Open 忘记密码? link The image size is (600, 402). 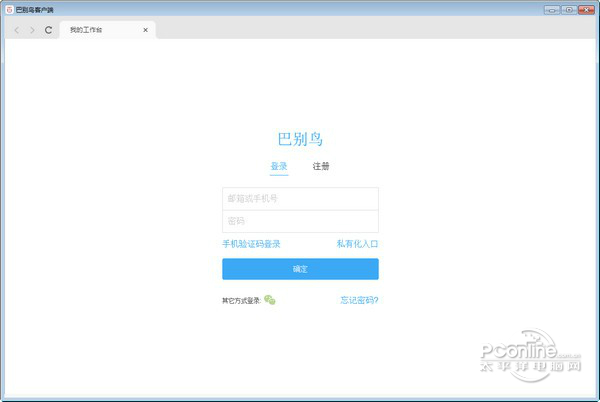[x=359, y=300]
